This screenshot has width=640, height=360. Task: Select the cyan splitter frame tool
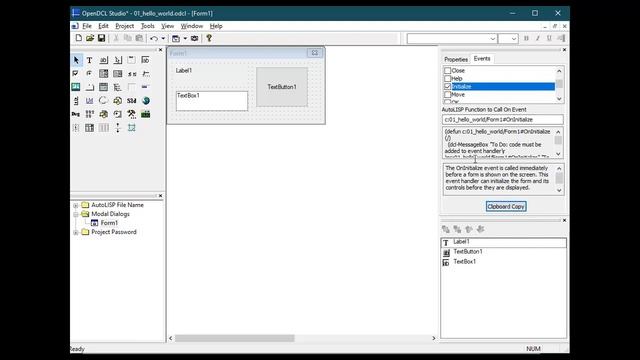tap(131, 128)
